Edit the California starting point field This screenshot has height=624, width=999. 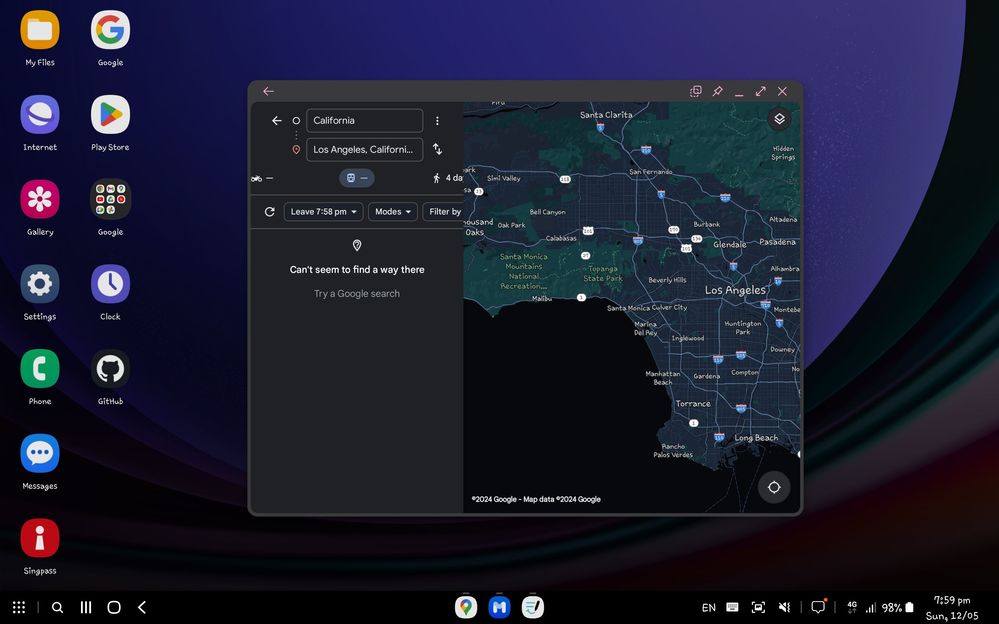point(364,120)
